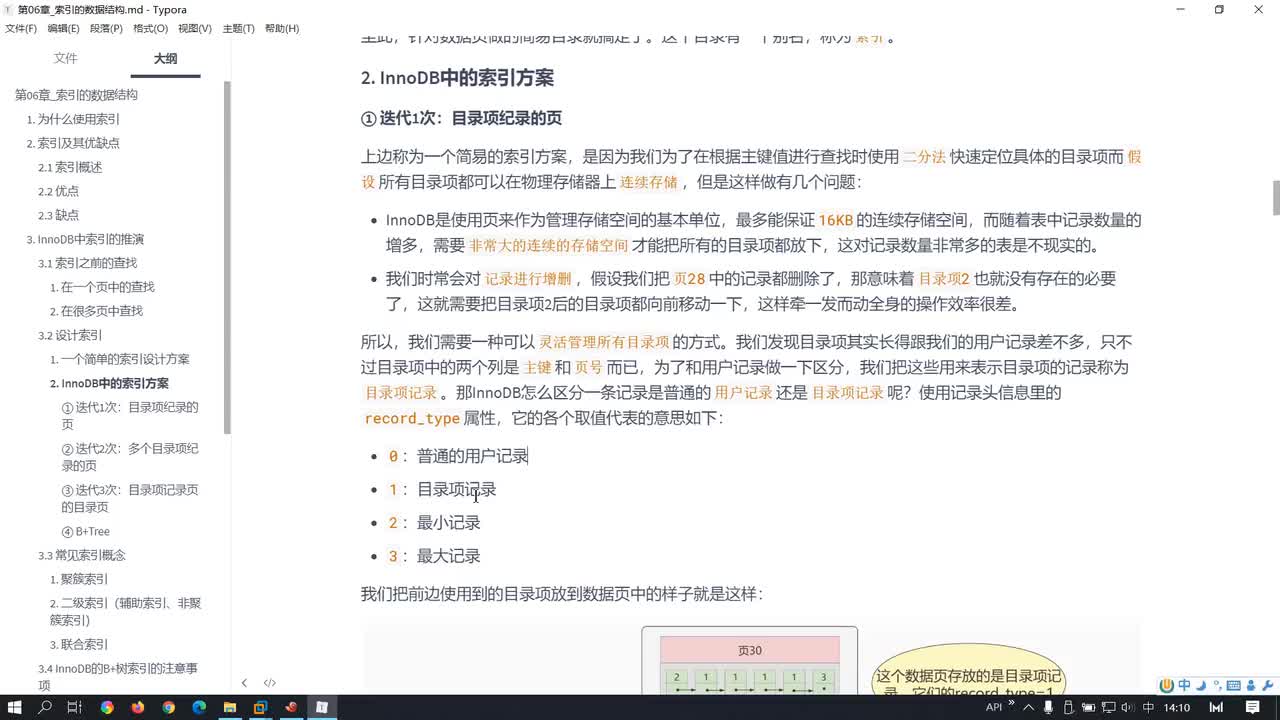Select outline item 2. InnoDB中的索引方案

click(109, 383)
